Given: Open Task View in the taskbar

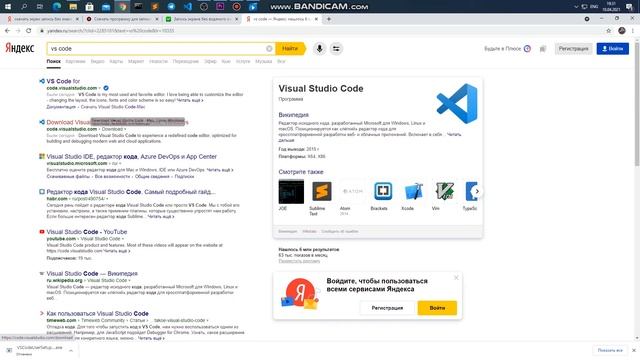Looking at the screenshot, I should click(x=40, y=7).
